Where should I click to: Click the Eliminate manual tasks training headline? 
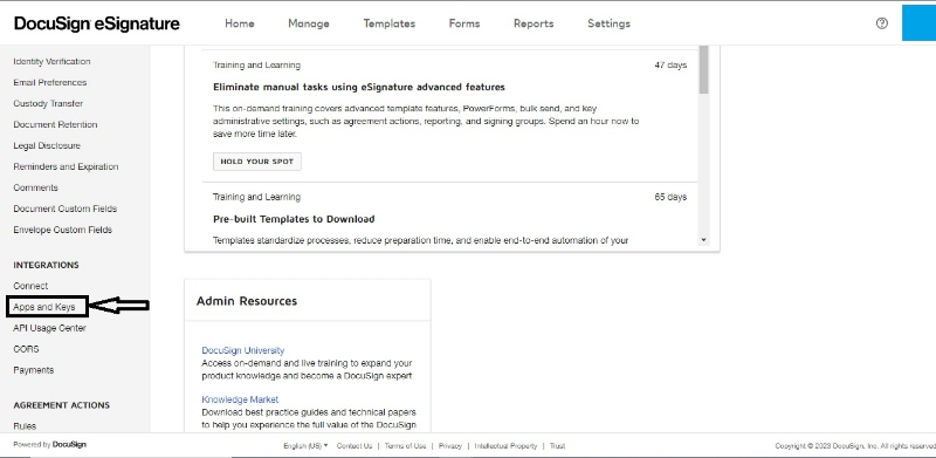click(359, 87)
